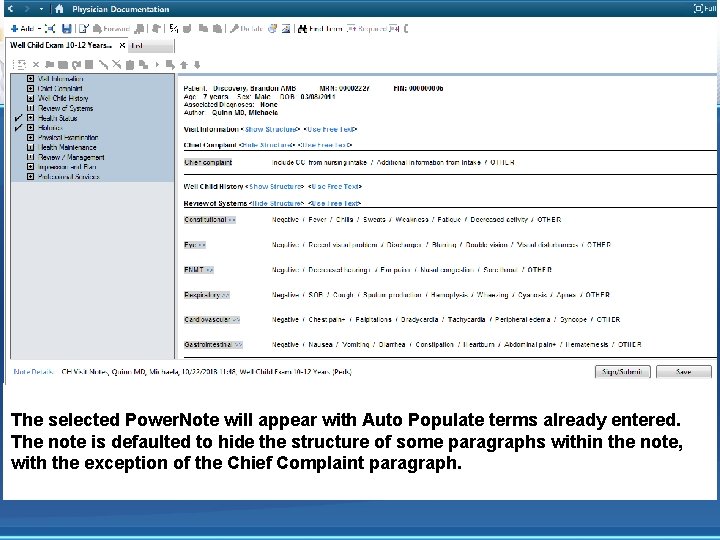Screen dimensions: 720x540
Task: Close the Well Child Exam tab
Action: (x=122, y=45)
